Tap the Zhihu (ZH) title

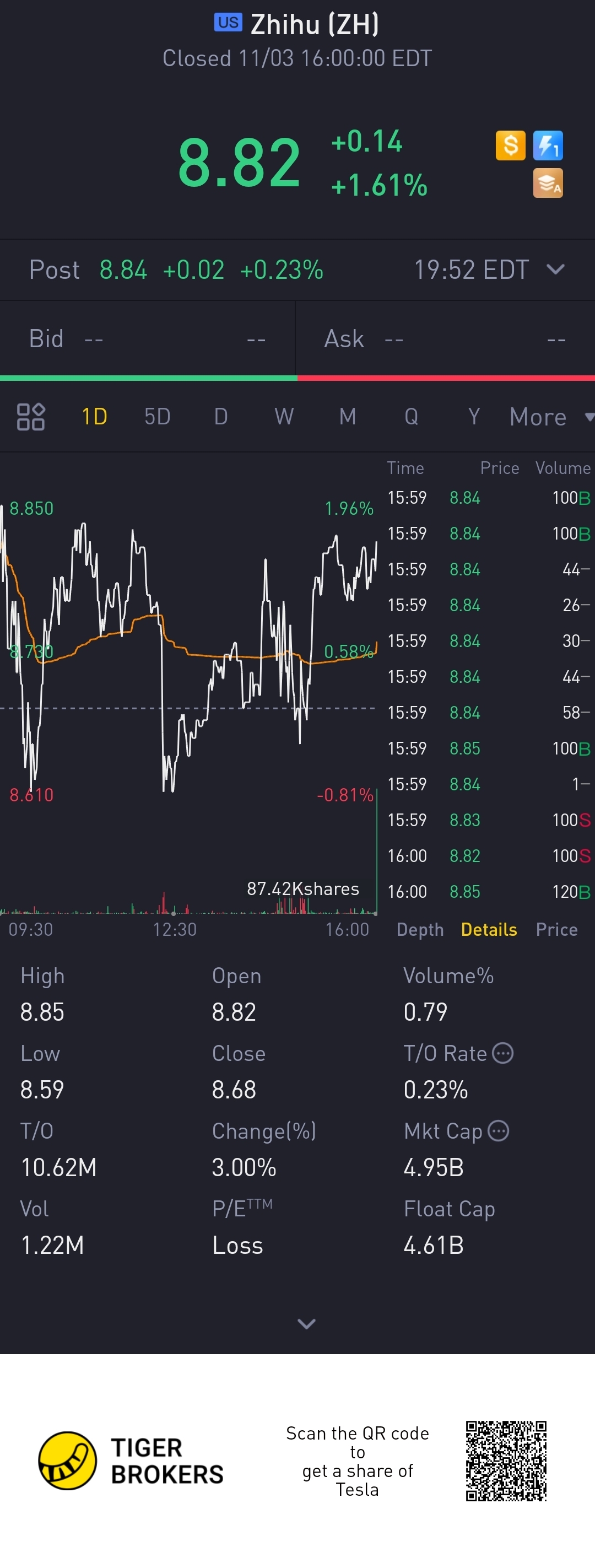(x=315, y=24)
